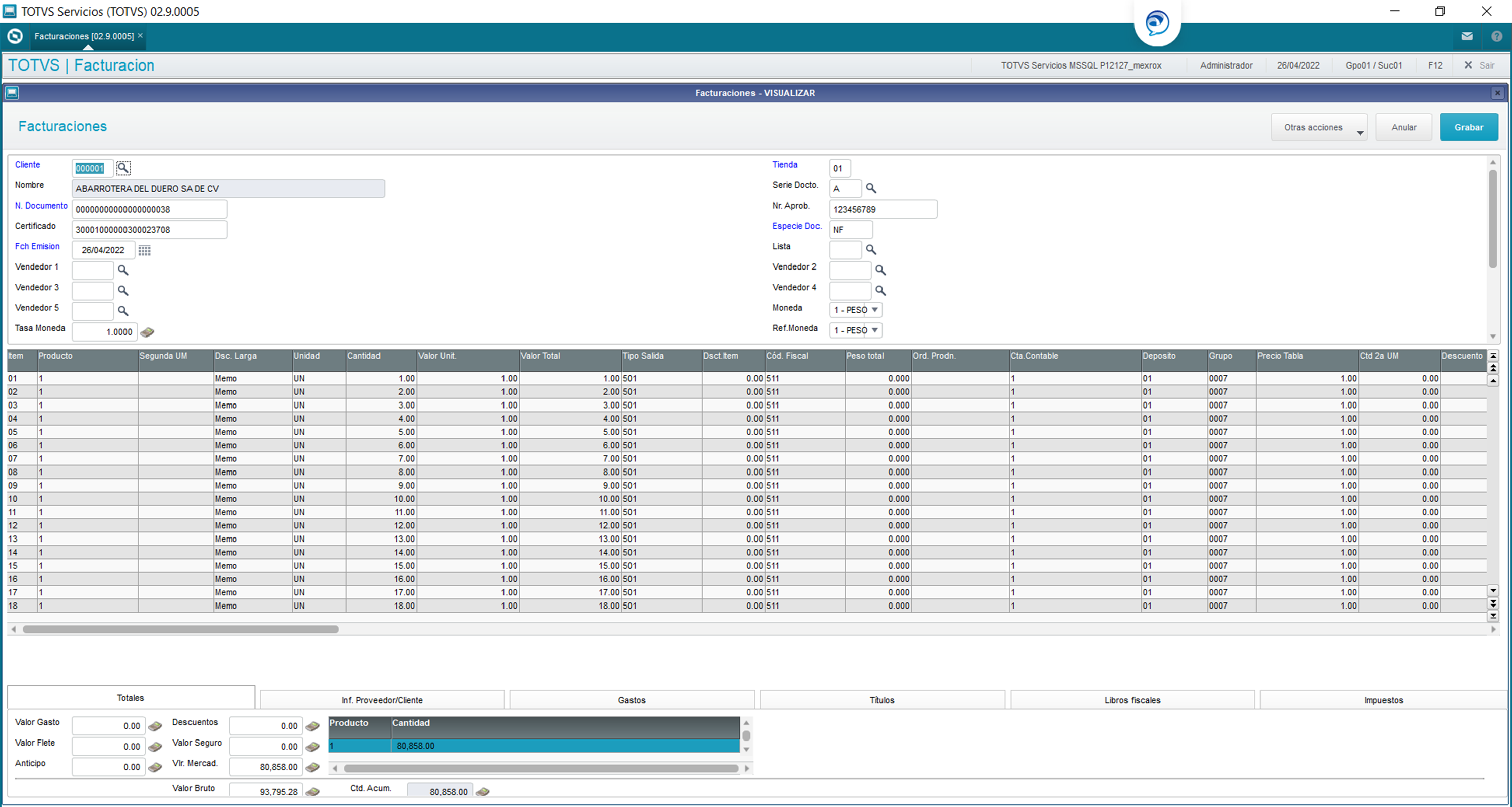Focus the Certificado field
Screen dimensions: 1512x807
[x=149, y=230]
